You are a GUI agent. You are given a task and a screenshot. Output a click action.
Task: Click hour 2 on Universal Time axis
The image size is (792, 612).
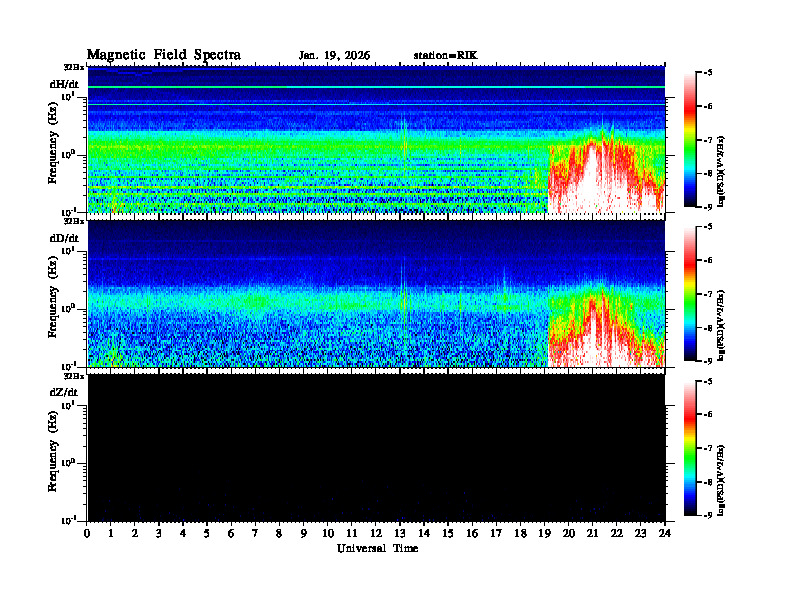tap(135, 534)
